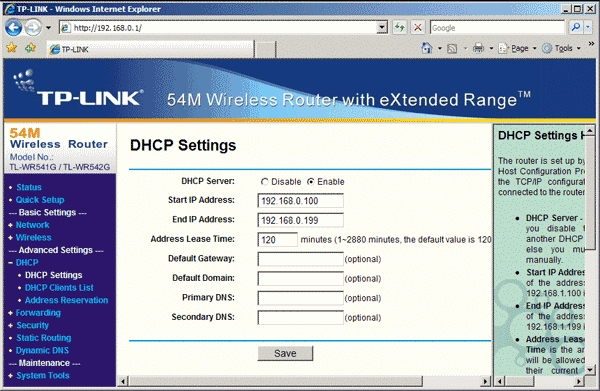Screen dimensions: 600x391
Task: Select the Disable DHCP Server radio button
Action: 264,182
